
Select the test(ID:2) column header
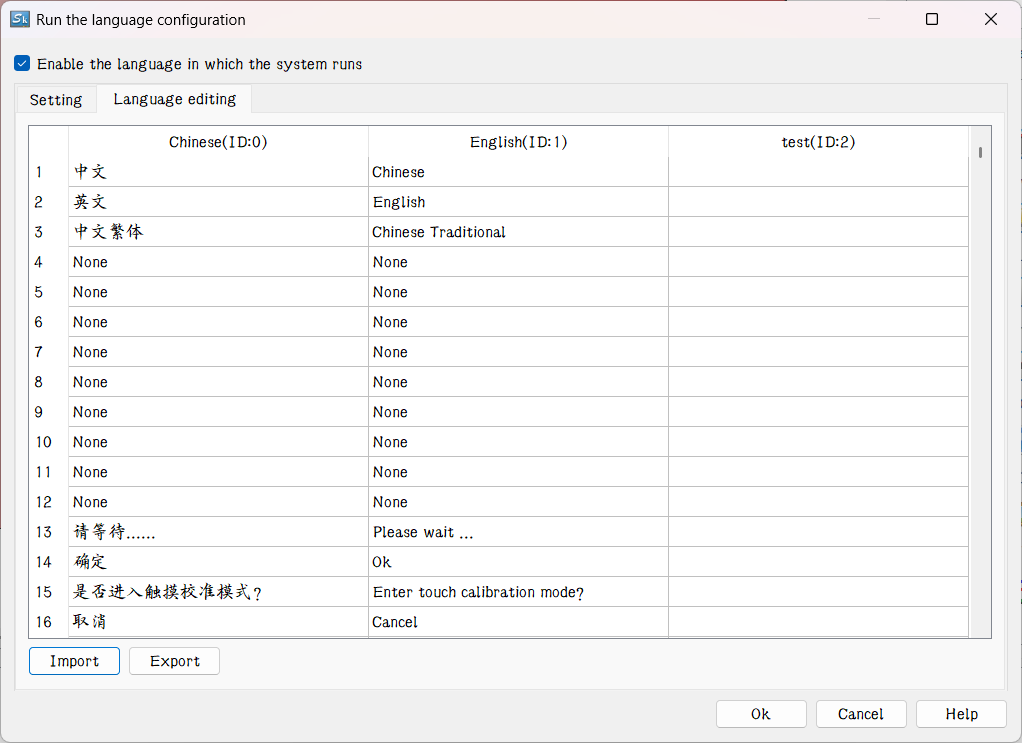tap(818, 142)
